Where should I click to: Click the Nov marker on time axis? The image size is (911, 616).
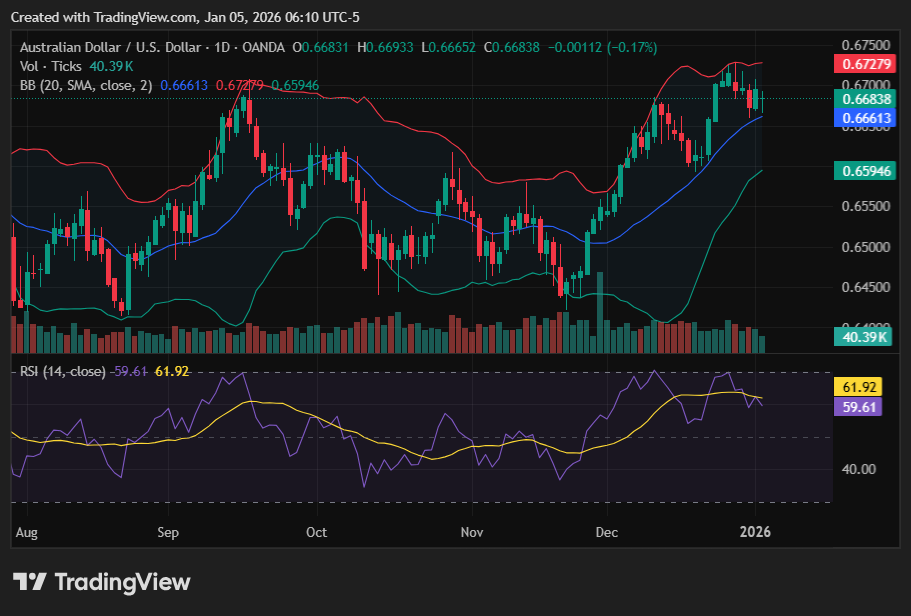(472, 532)
